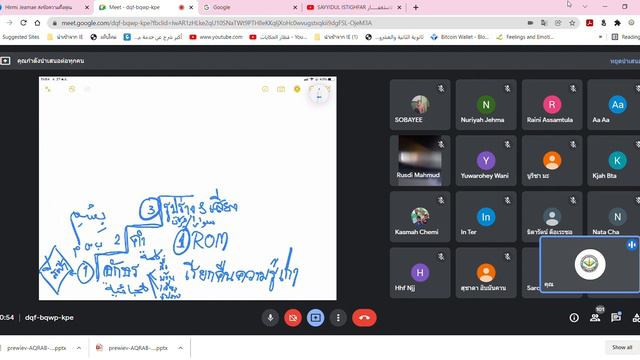Click muted mic icon on Nuriyah Jehma tile
This screenshot has height=360, width=640.
coord(507,88)
